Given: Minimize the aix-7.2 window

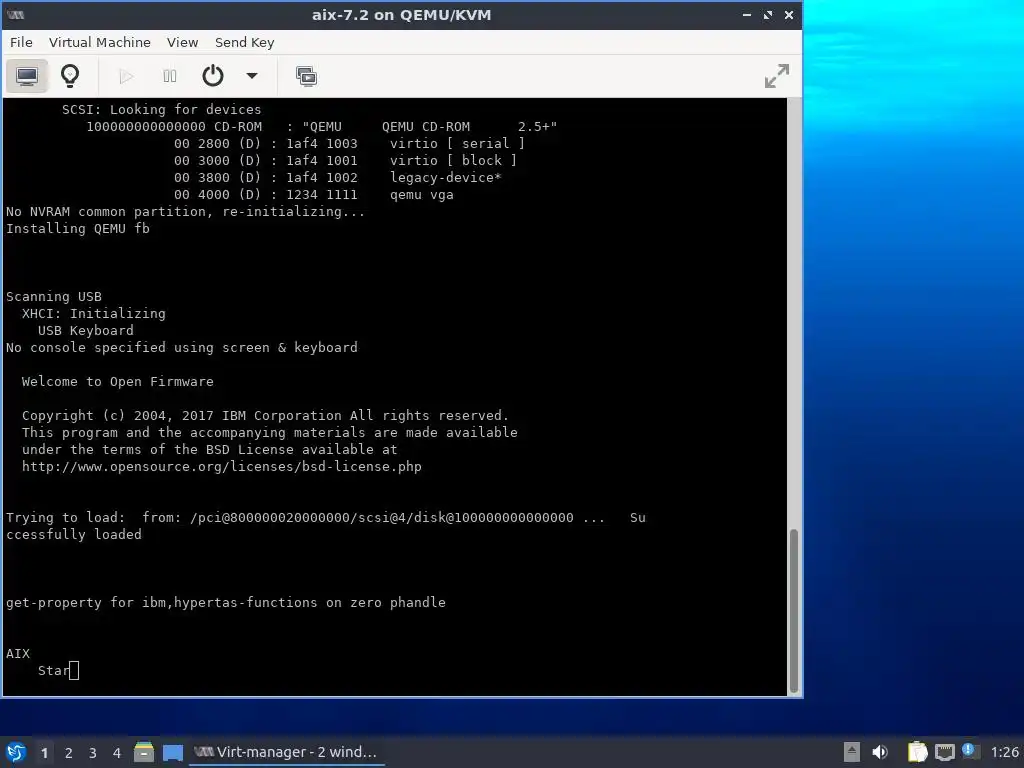Looking at the screenshot, I should 746,15.
